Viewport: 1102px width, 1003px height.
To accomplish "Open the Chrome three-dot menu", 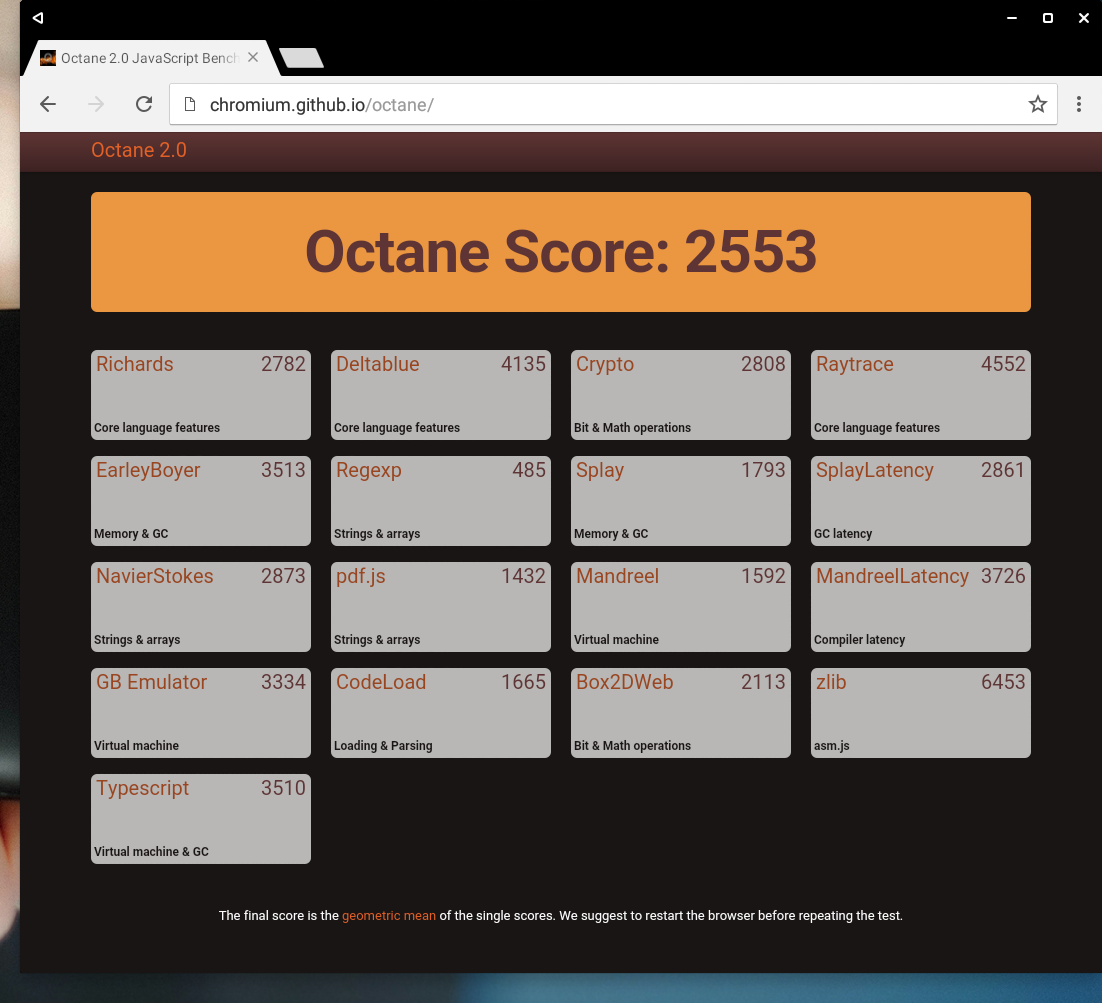I will pos(1079,104).
